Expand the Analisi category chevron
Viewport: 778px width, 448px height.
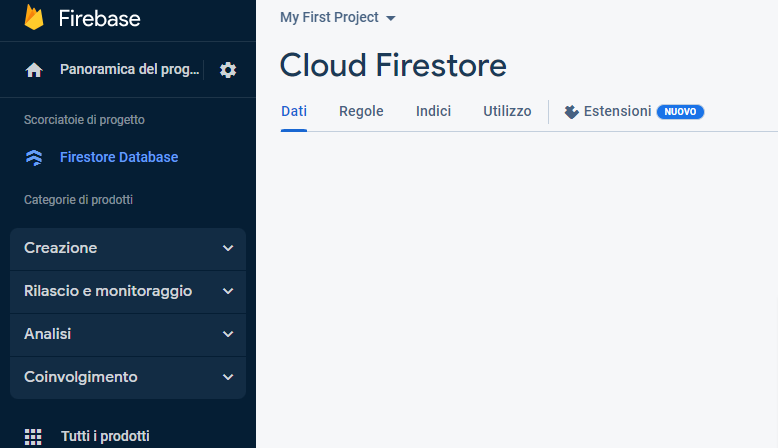228,334
